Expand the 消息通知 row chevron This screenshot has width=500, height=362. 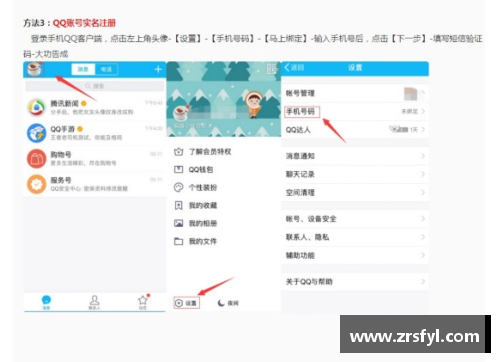[x=423, y=156]
